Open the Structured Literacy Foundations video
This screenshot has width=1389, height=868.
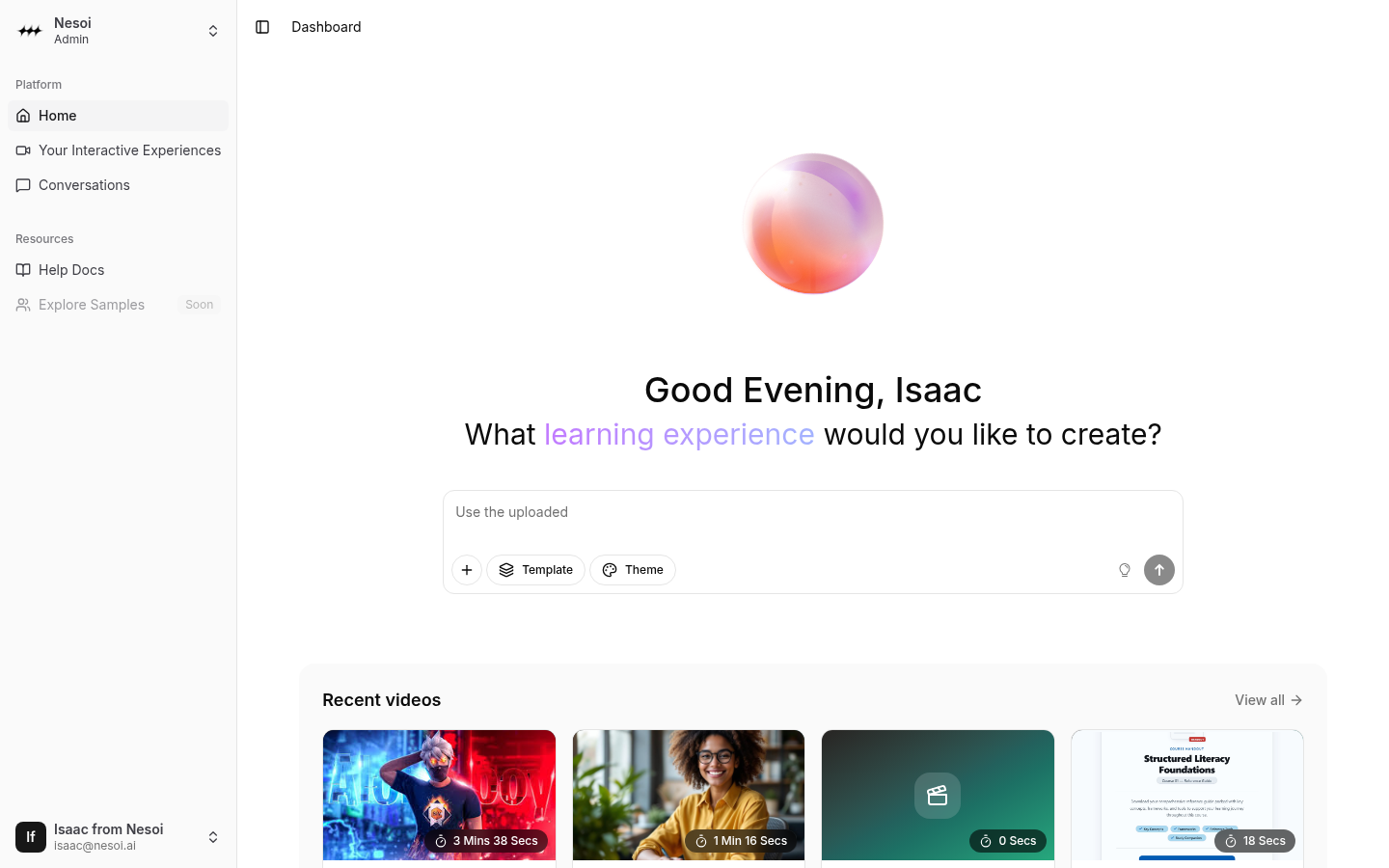pos(1186,795)
